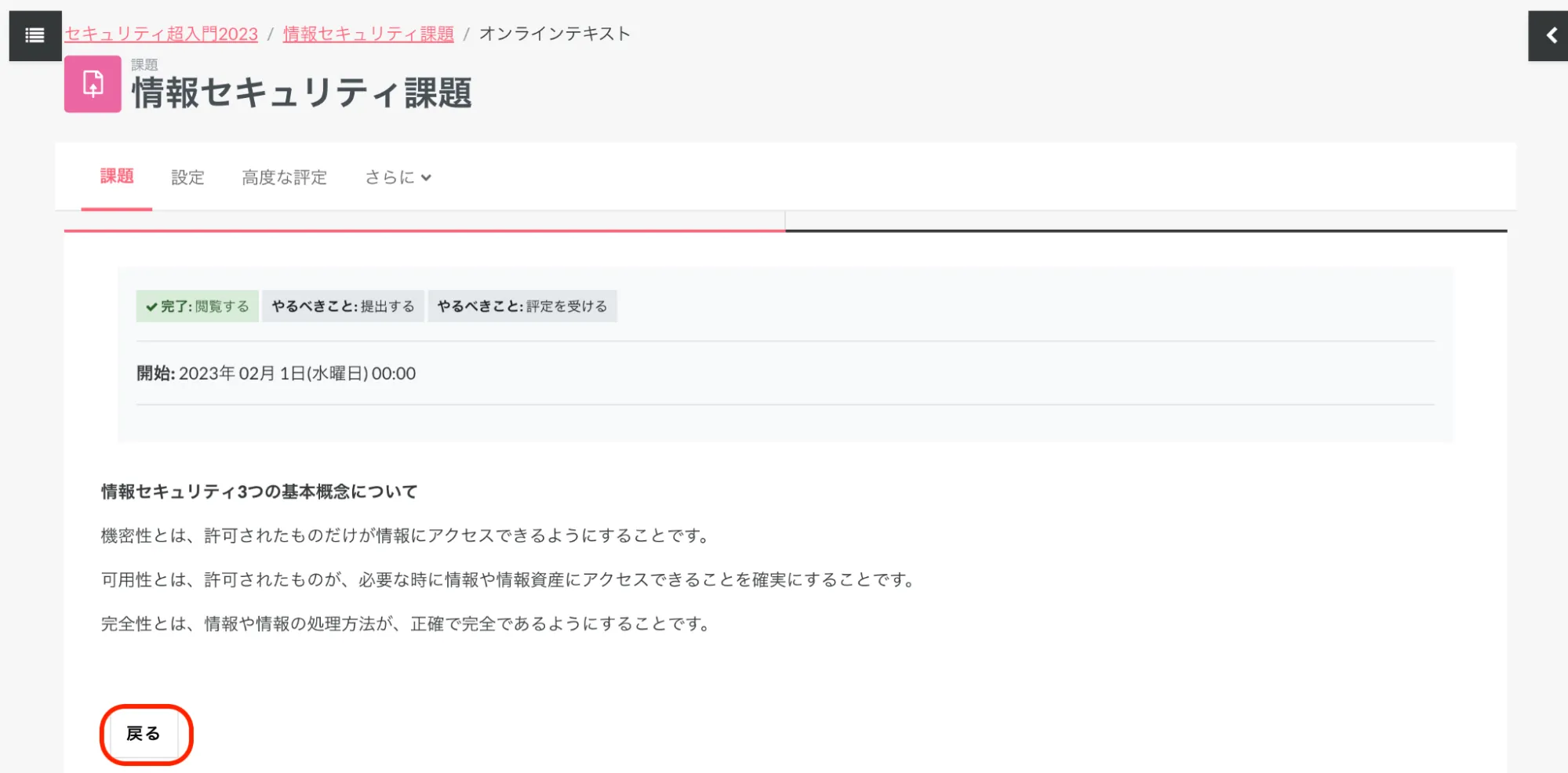This screenshot has width=1568, height=773.
Task: Expand the right-side block drawer arrow
Action: coord(1550,35)
